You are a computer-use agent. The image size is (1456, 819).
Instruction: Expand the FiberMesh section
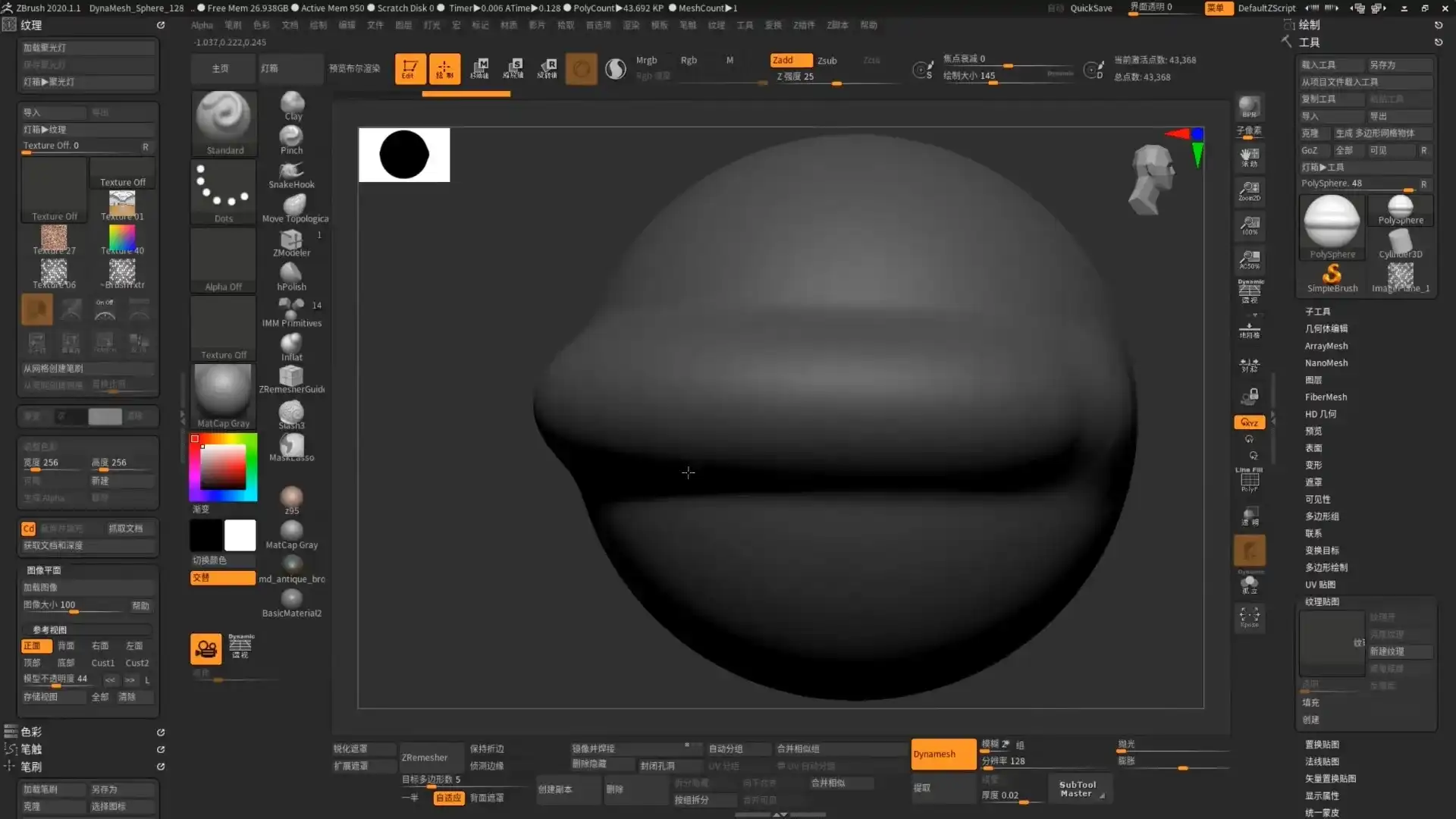point(1325,397)
